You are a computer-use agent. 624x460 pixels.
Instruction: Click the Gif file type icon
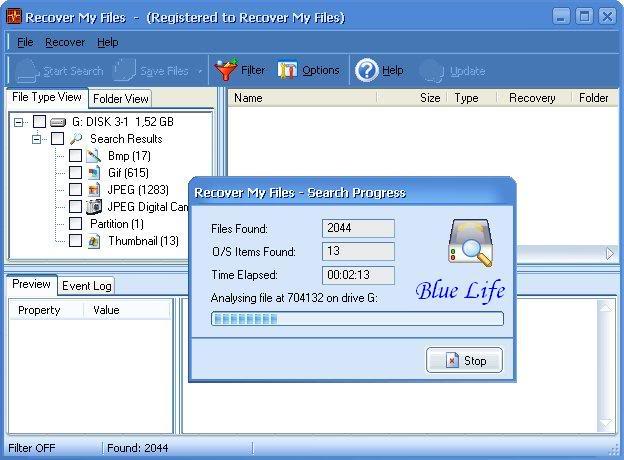coord(94,173)
